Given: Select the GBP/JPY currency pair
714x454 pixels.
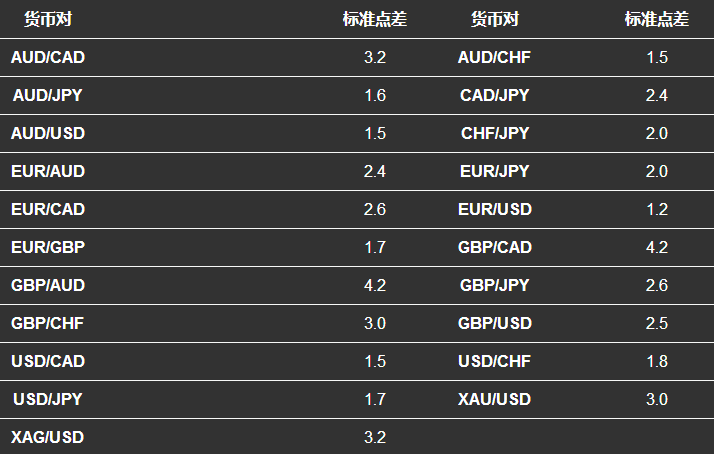Looking at the screenshot, I should pos(495,285).
